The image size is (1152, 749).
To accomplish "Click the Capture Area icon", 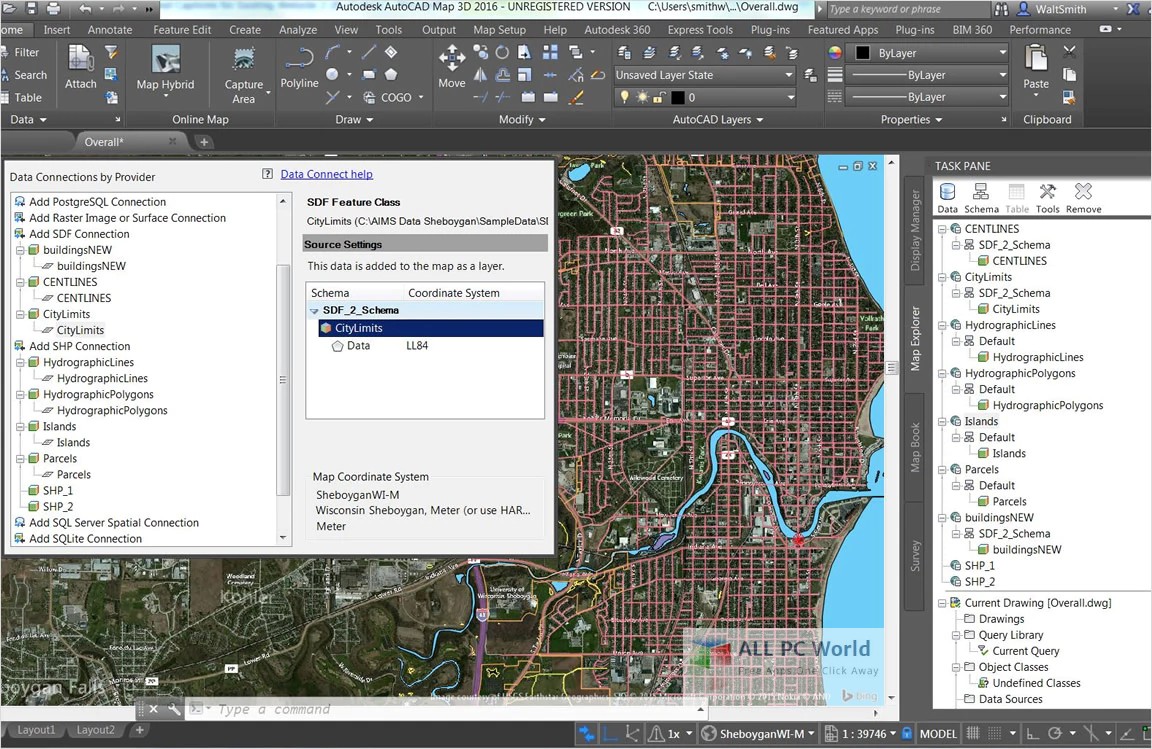I will (244, 60).
